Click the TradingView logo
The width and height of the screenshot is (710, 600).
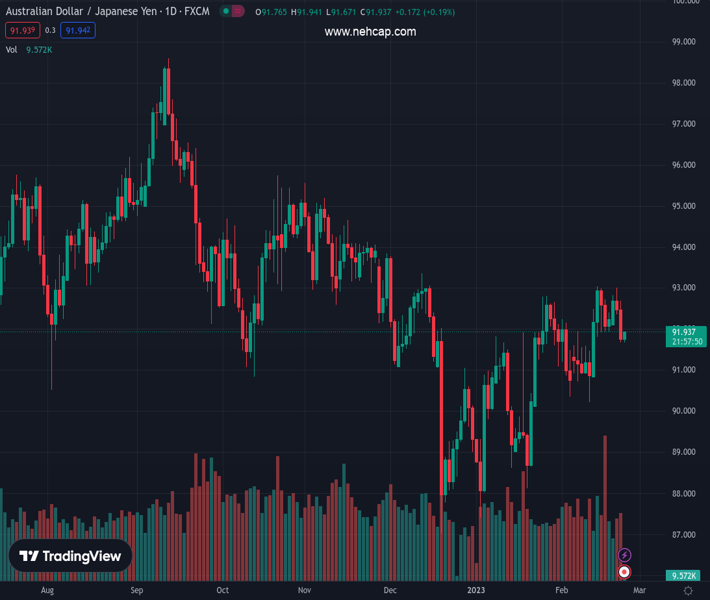pyautogui.click(x=71, y=556)
